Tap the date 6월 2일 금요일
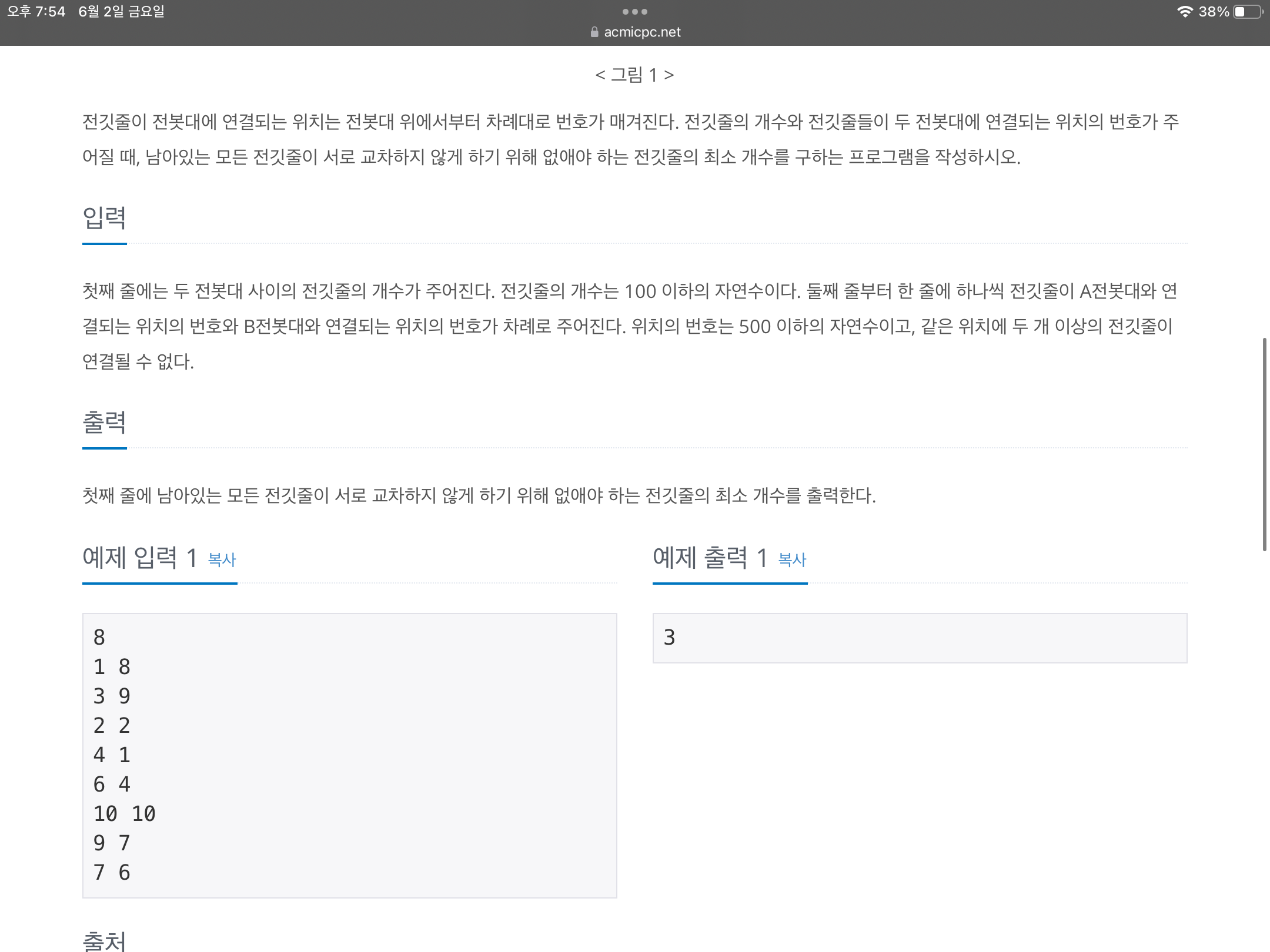 [121, 11]
